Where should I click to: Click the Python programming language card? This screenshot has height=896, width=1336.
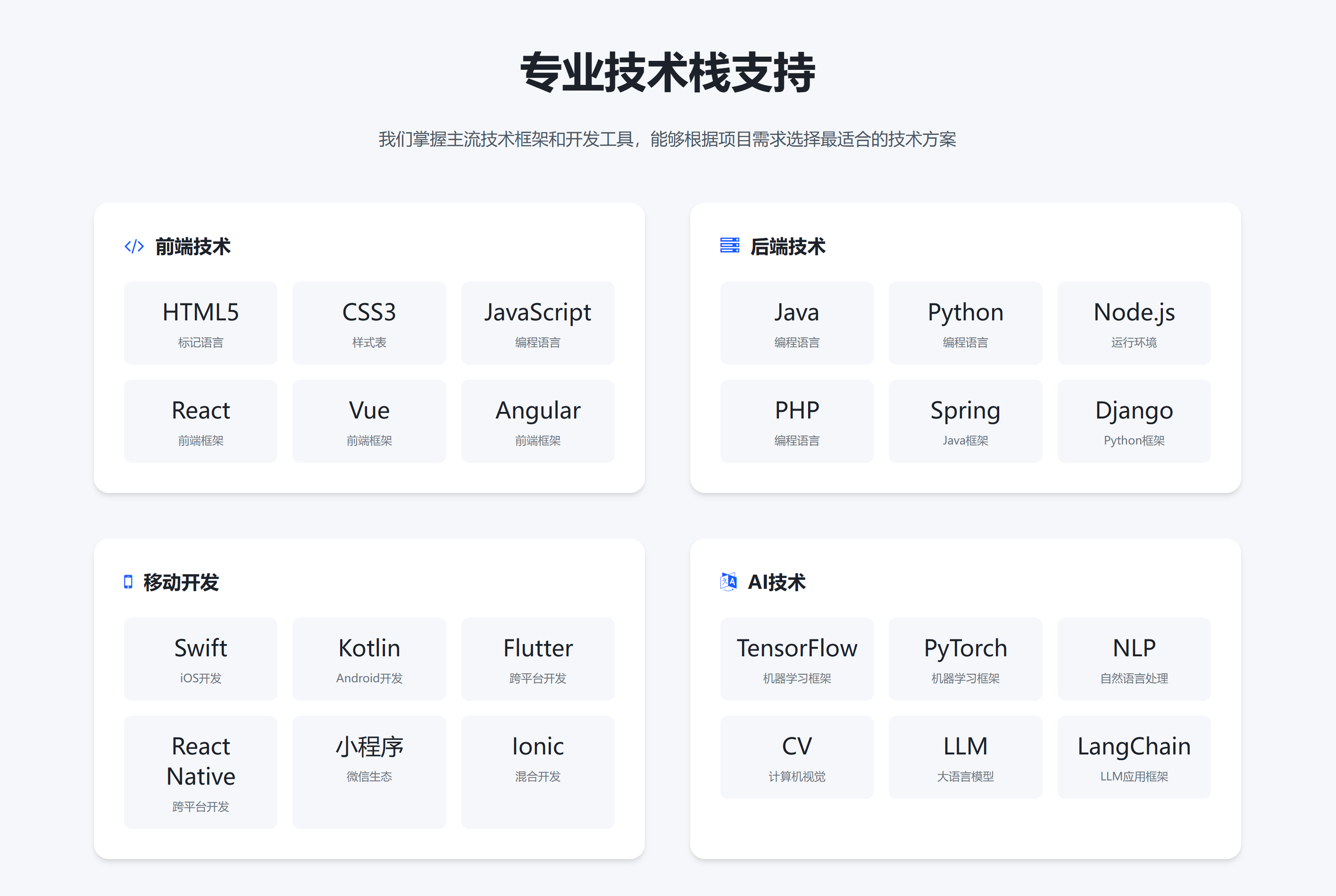tap(965, 323)
